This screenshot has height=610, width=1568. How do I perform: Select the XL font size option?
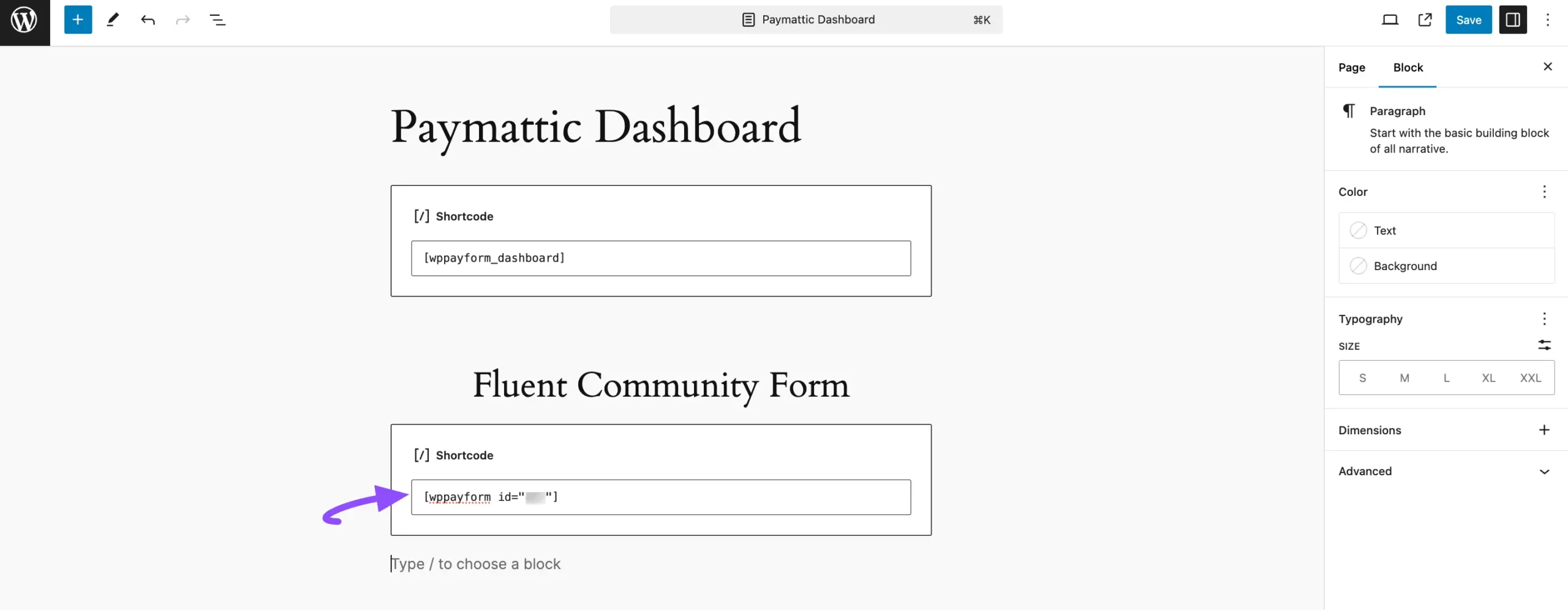point(1488,378)
